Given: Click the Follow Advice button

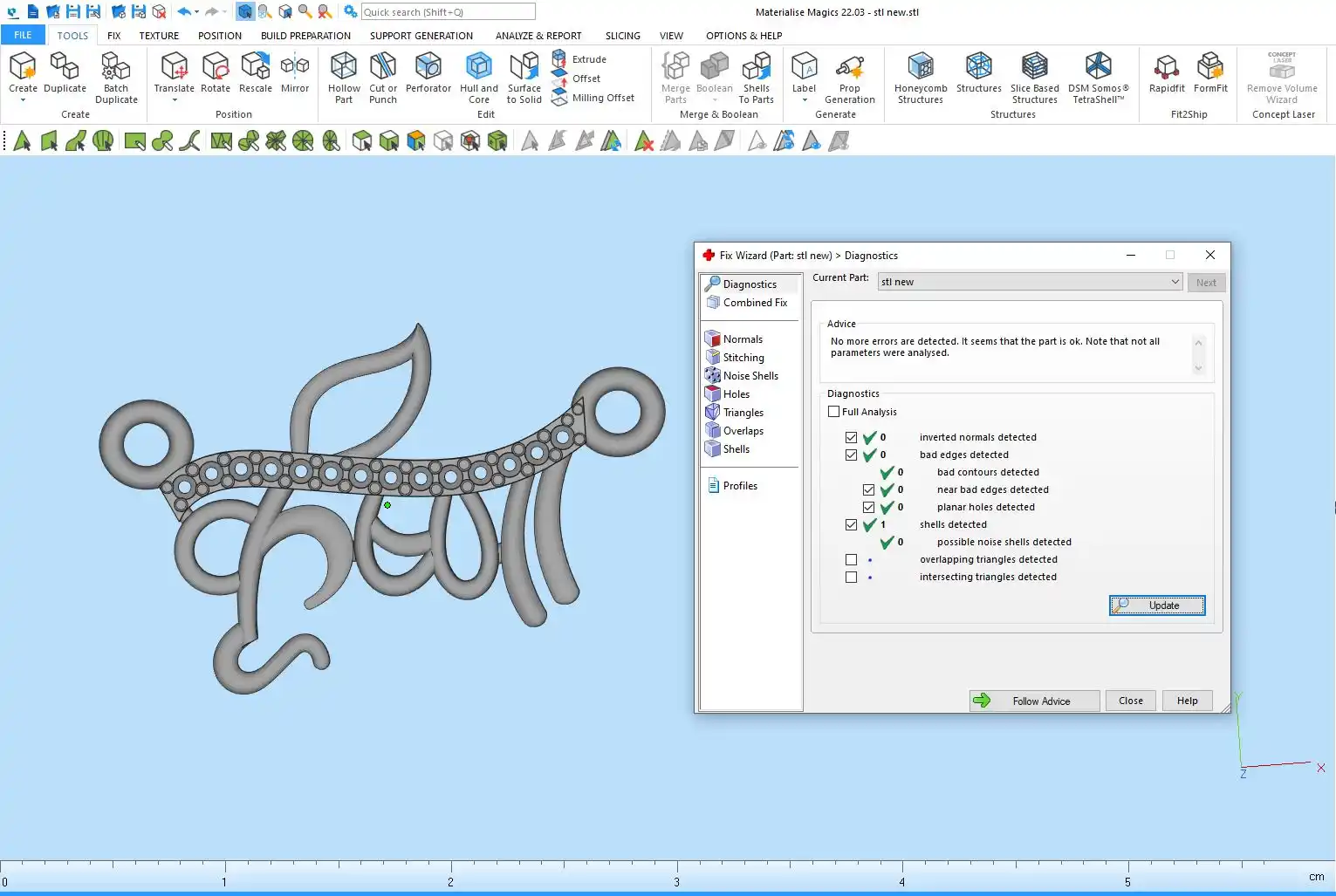Looking at the screenshot, I should tap(1034, 701).
